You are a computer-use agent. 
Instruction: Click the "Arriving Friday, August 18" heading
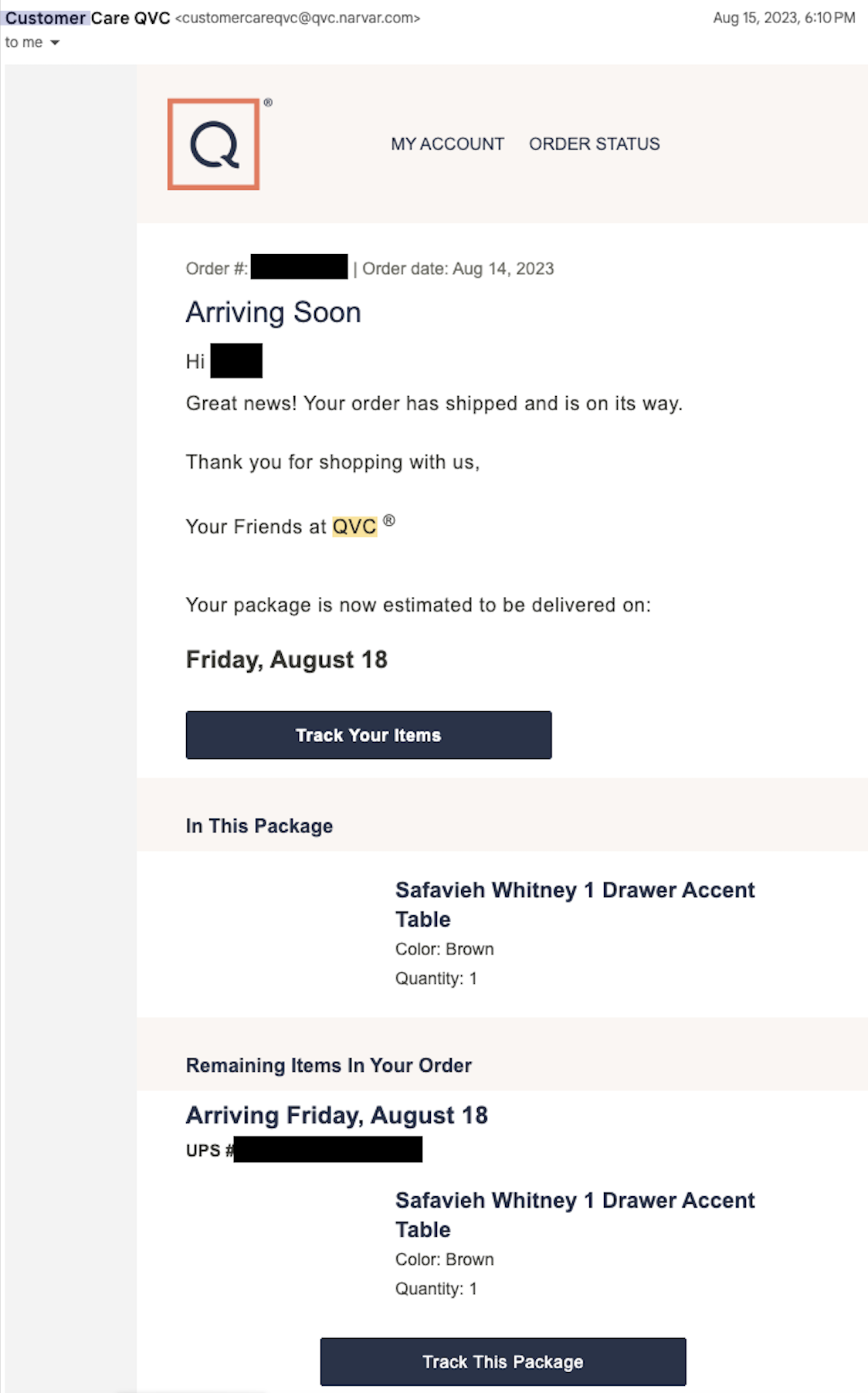click(x=337, y=1116)
